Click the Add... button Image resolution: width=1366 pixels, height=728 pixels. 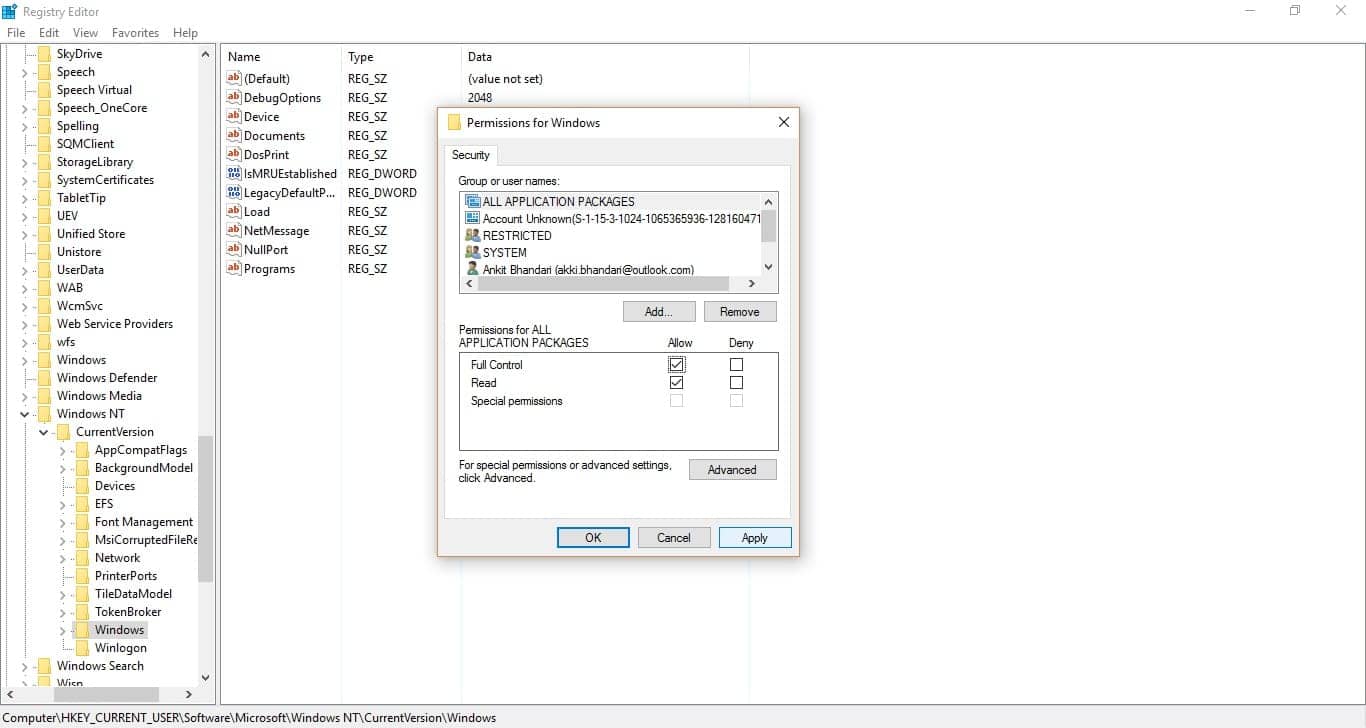click(659, 312)
